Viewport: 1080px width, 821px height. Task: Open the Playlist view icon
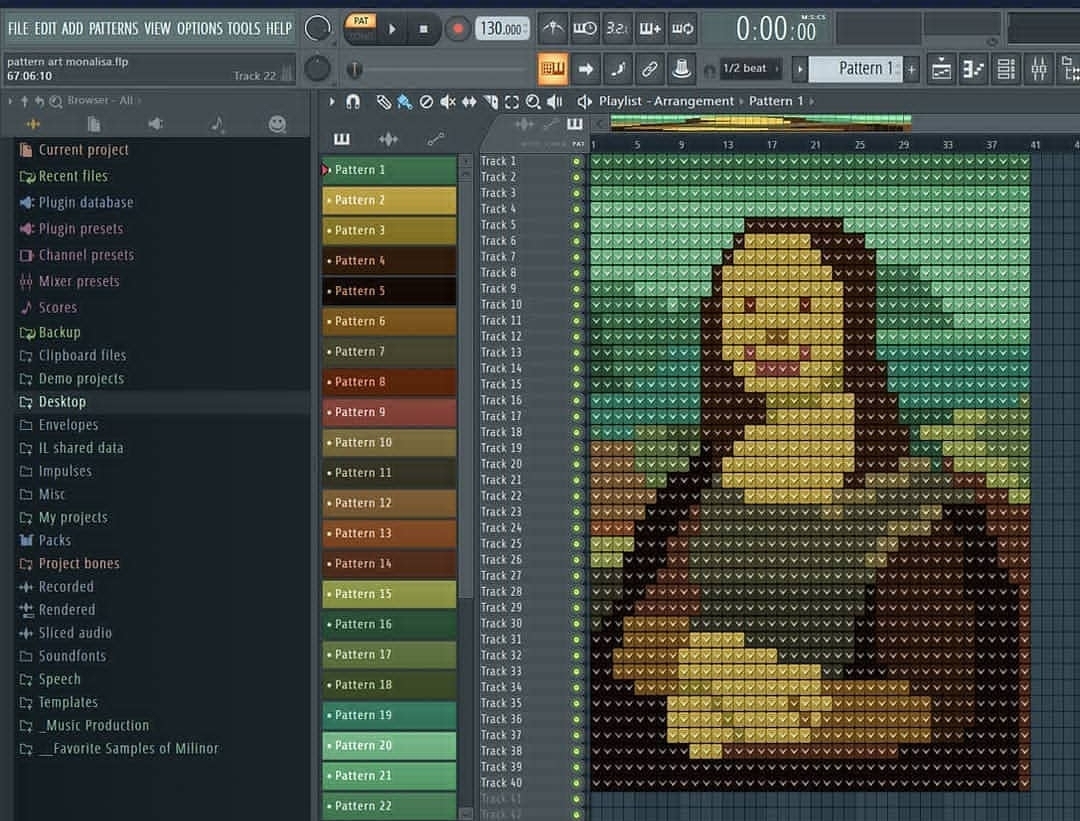coord(941,69)
